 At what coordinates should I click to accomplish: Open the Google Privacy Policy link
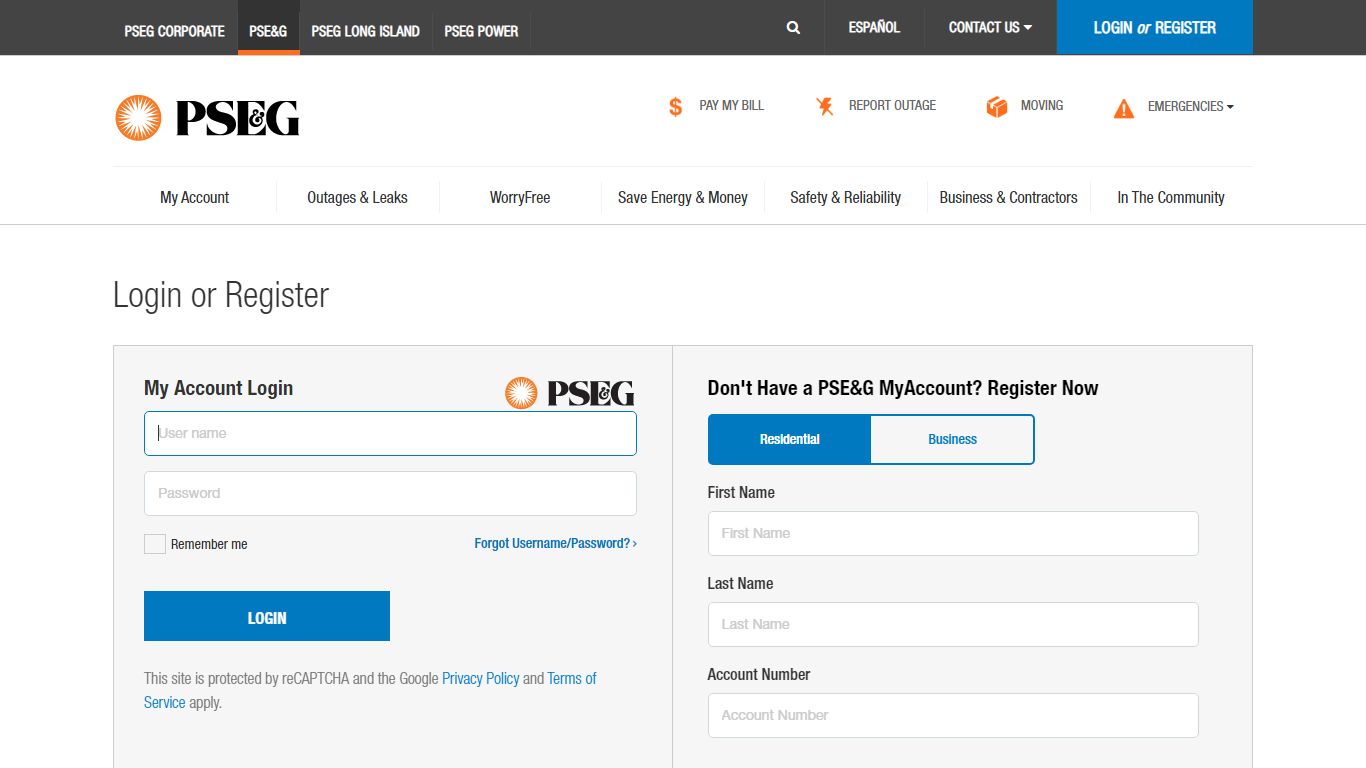pyautogui.click(x=481, y=678)
